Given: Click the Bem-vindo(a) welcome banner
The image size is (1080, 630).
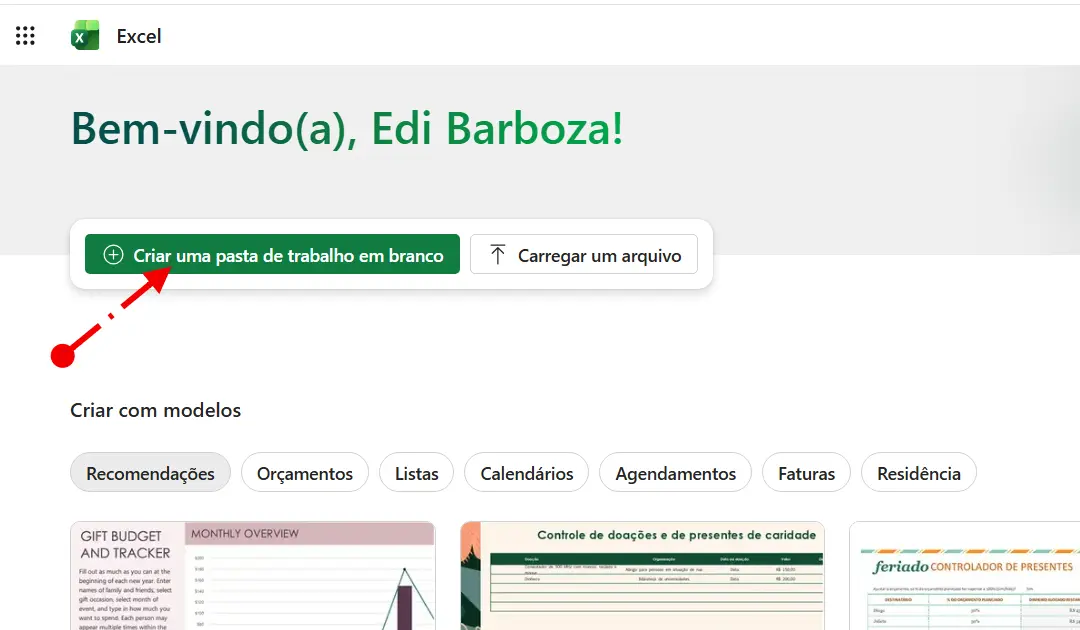Looking at the screenshot, I should click(x=347, y=128).
